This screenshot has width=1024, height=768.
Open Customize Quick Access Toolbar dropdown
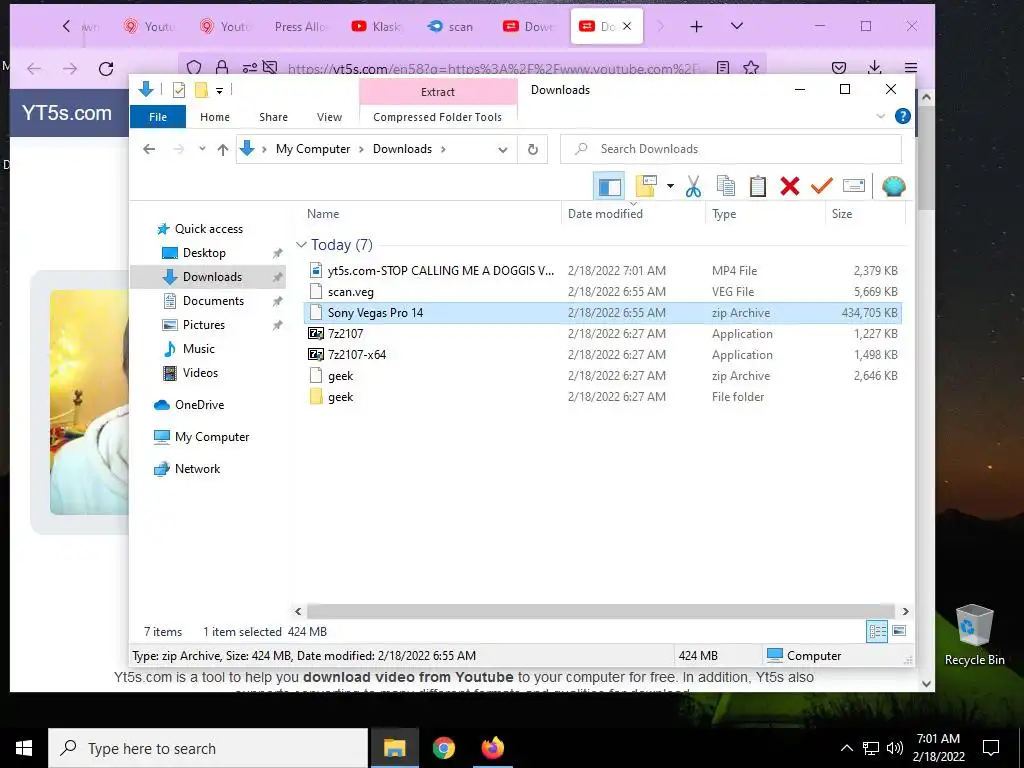tap(219, 91)
